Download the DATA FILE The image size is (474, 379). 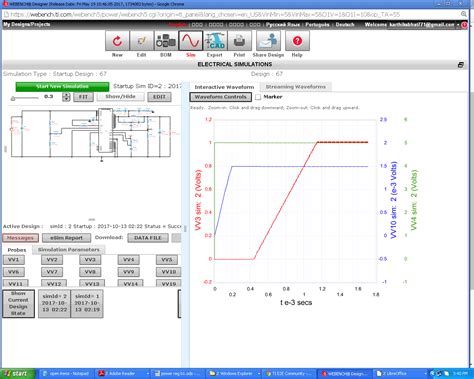148,238
